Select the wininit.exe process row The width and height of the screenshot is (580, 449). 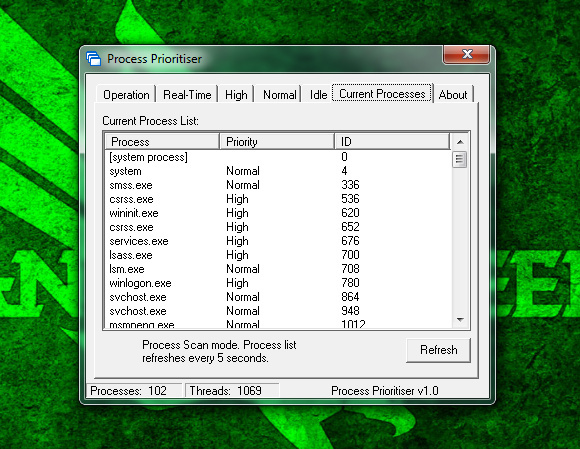click(278, 213)
